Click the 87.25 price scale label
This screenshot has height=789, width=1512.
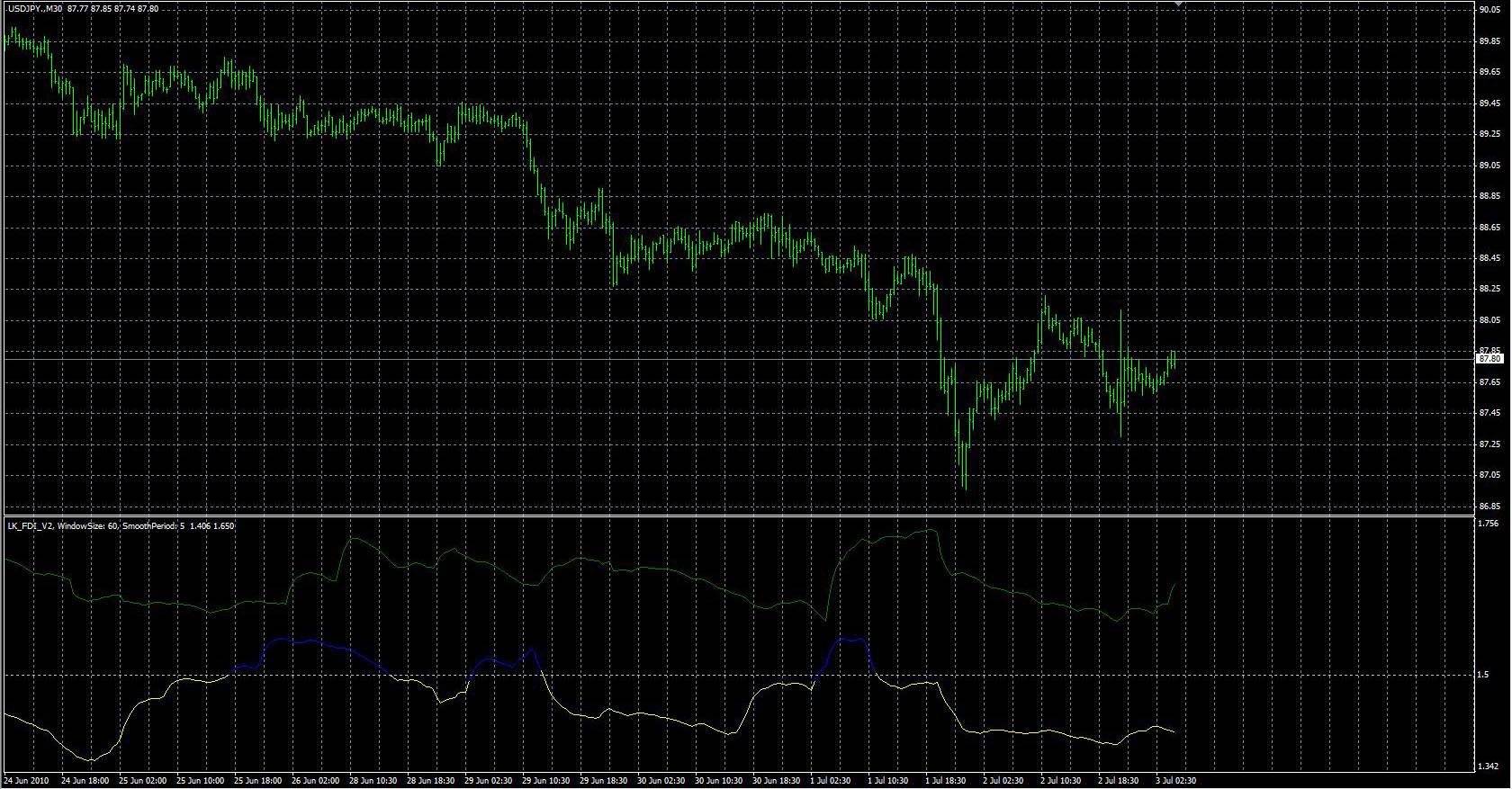click(1489, 444)
